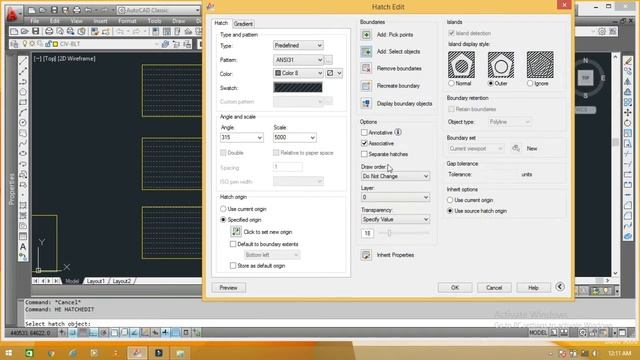Image resolution: width=640 pixels, height=360 pixels.
Task: Open the background color dropdown
Action: (x=334, y=73)
